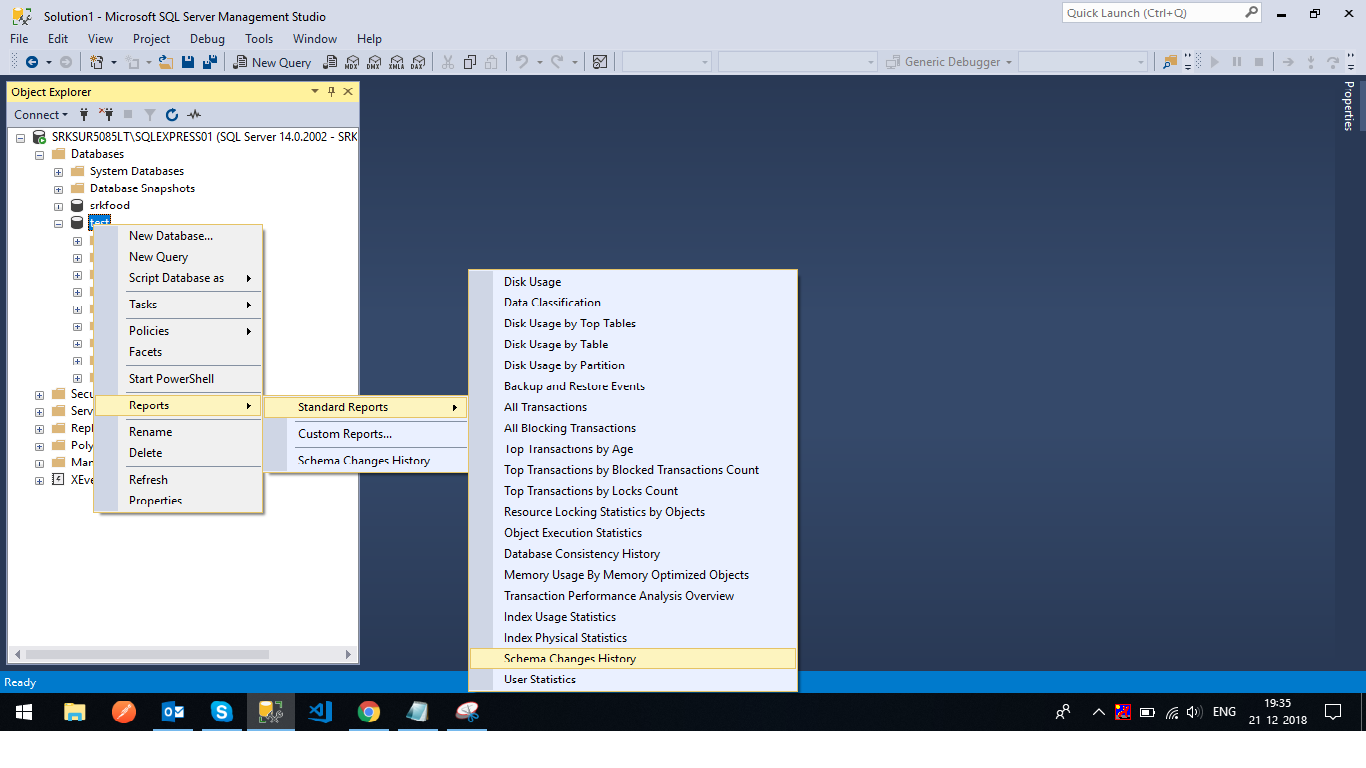Screen dimensions: 1366x768
Task: Expand the System Databases node
Action: pyautogui.click(x=57, y=171)
